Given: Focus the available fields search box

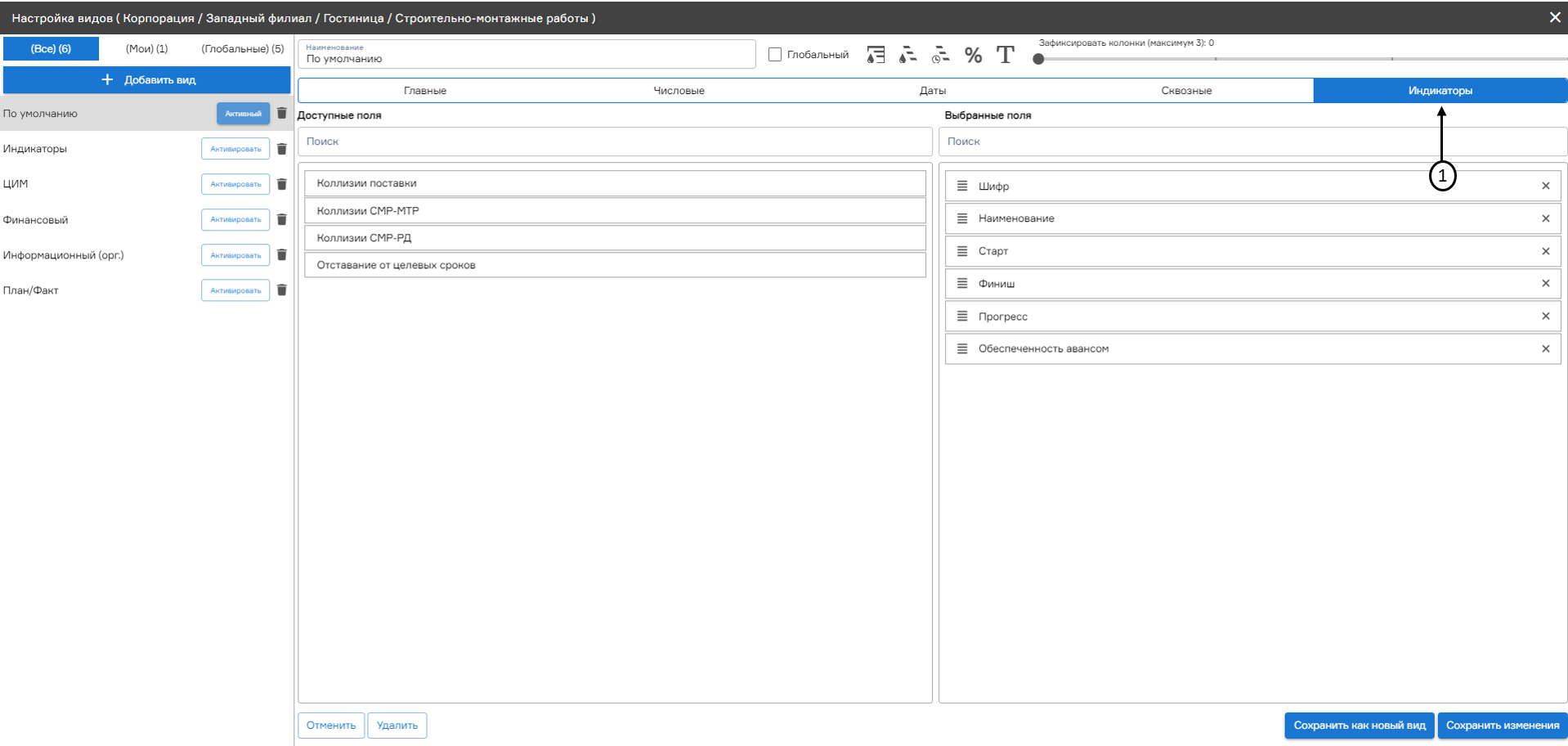Looking at the screenshot, I should [615, 142].
